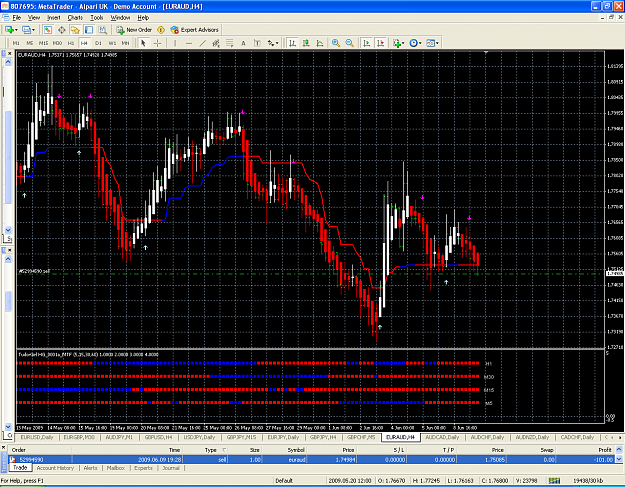Switch to the EURUSD,Daily chart tab
This screenshot has width=625, height=487.
[37, 438]
